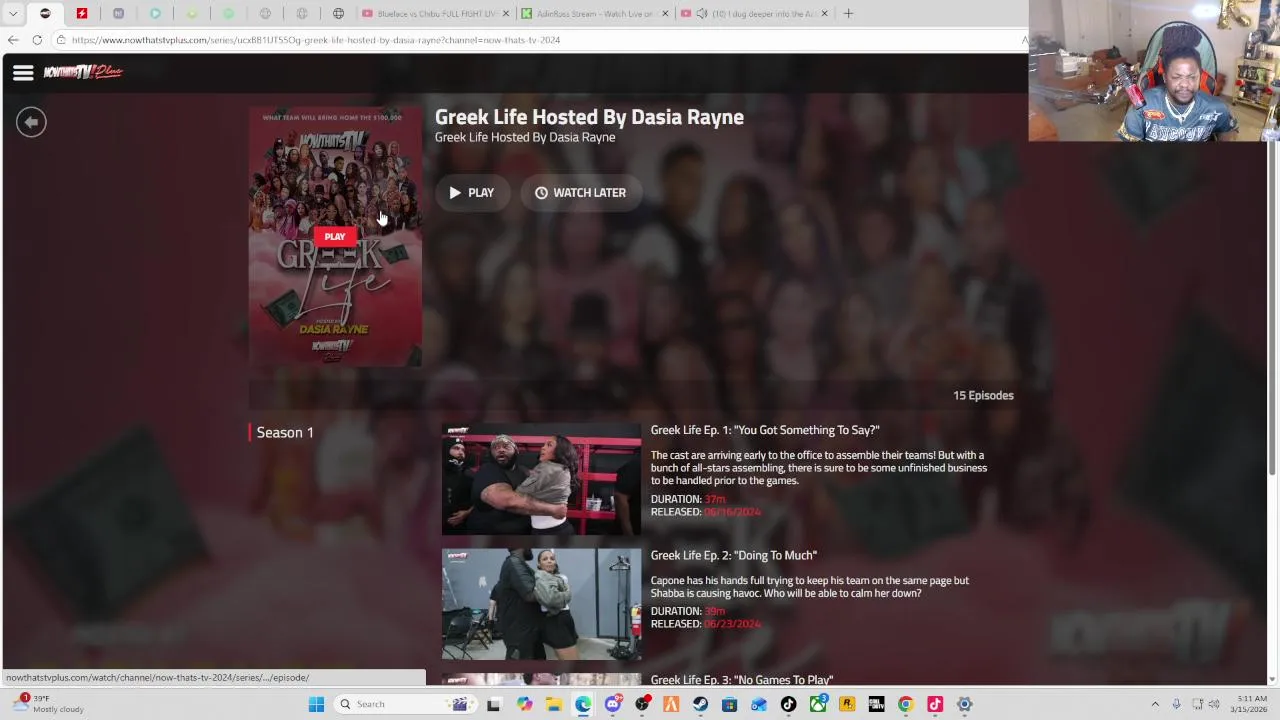Open the pink TikTok taskbar icon
The width and height of the screenshot is (1280, 720).
pos(935,704)
